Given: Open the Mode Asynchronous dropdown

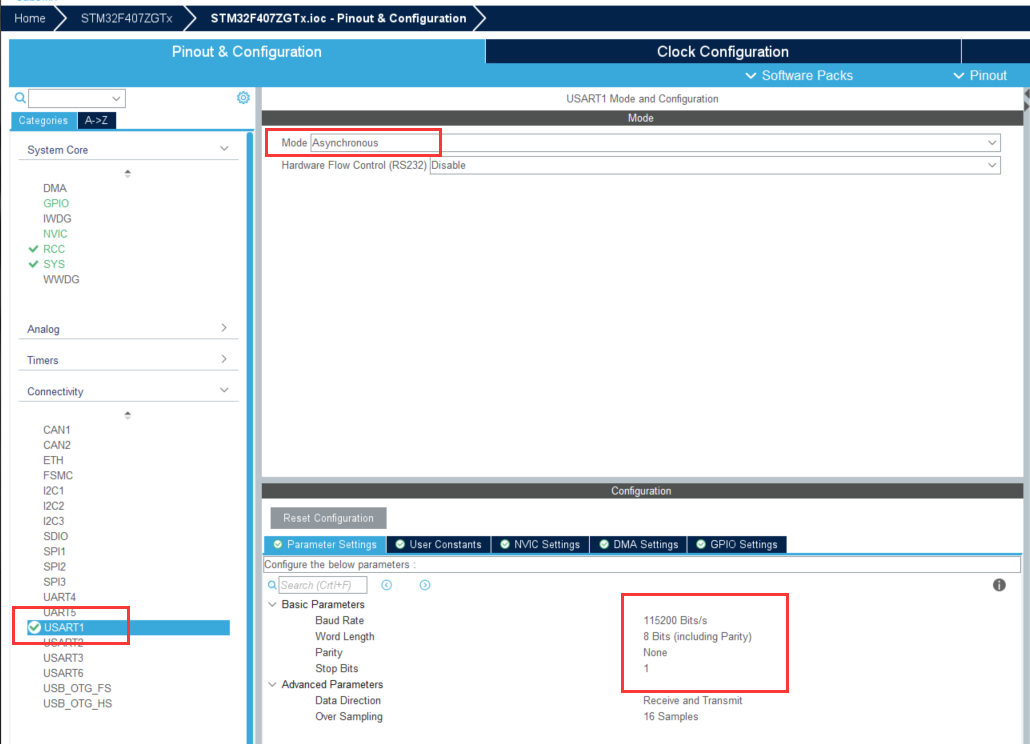Looking at the screenshot, I should (x=655, y=142).
